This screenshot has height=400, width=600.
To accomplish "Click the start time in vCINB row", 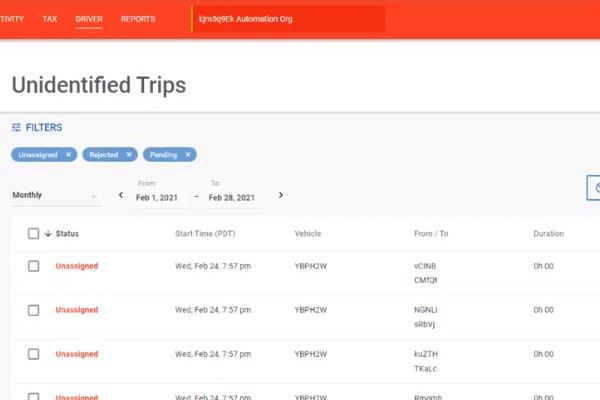I will pyautogui.click(x=213, y=266).
